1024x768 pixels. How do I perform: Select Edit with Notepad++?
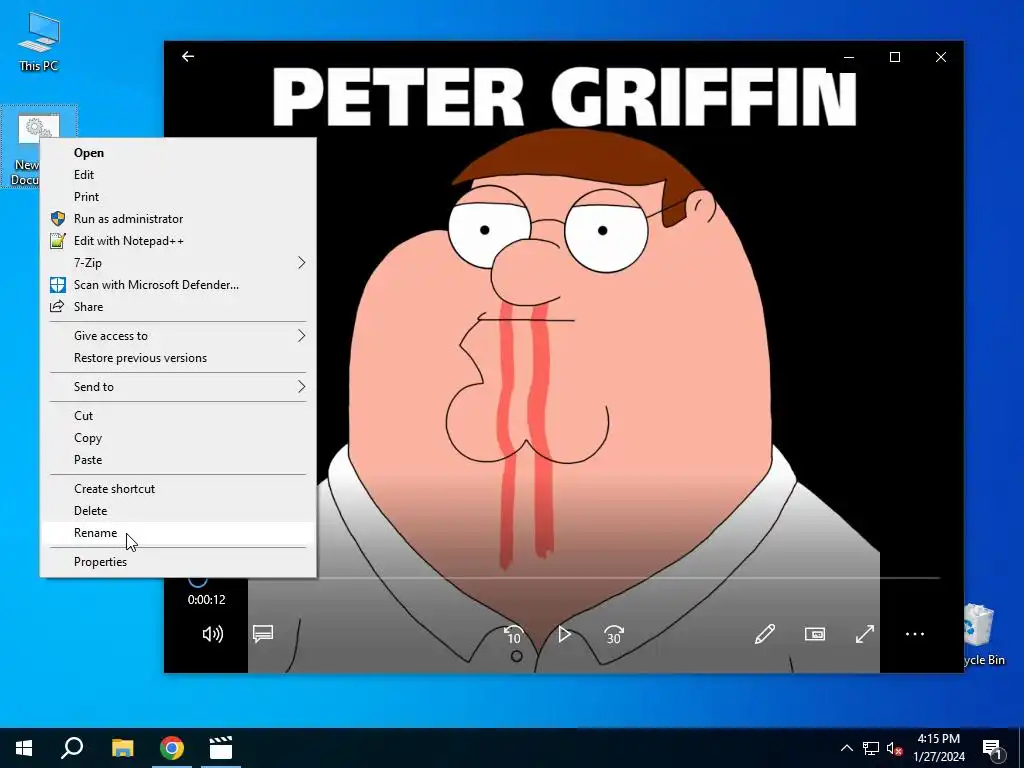pyautogui.click(x=178, y=241)
